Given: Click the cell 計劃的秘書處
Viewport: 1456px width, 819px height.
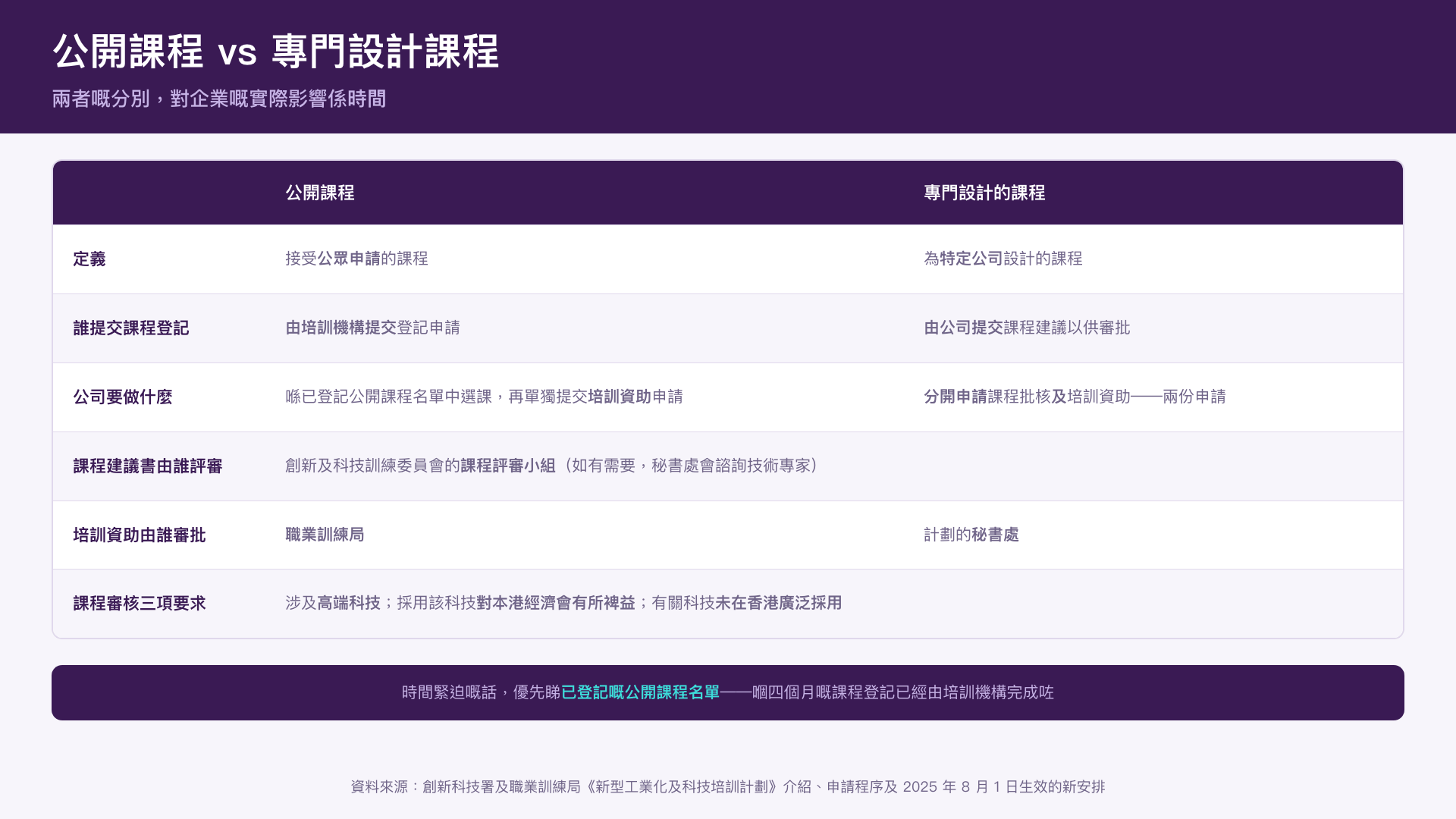Looking at the screenshot, I should pyautogui.click(x=971, y=535).
